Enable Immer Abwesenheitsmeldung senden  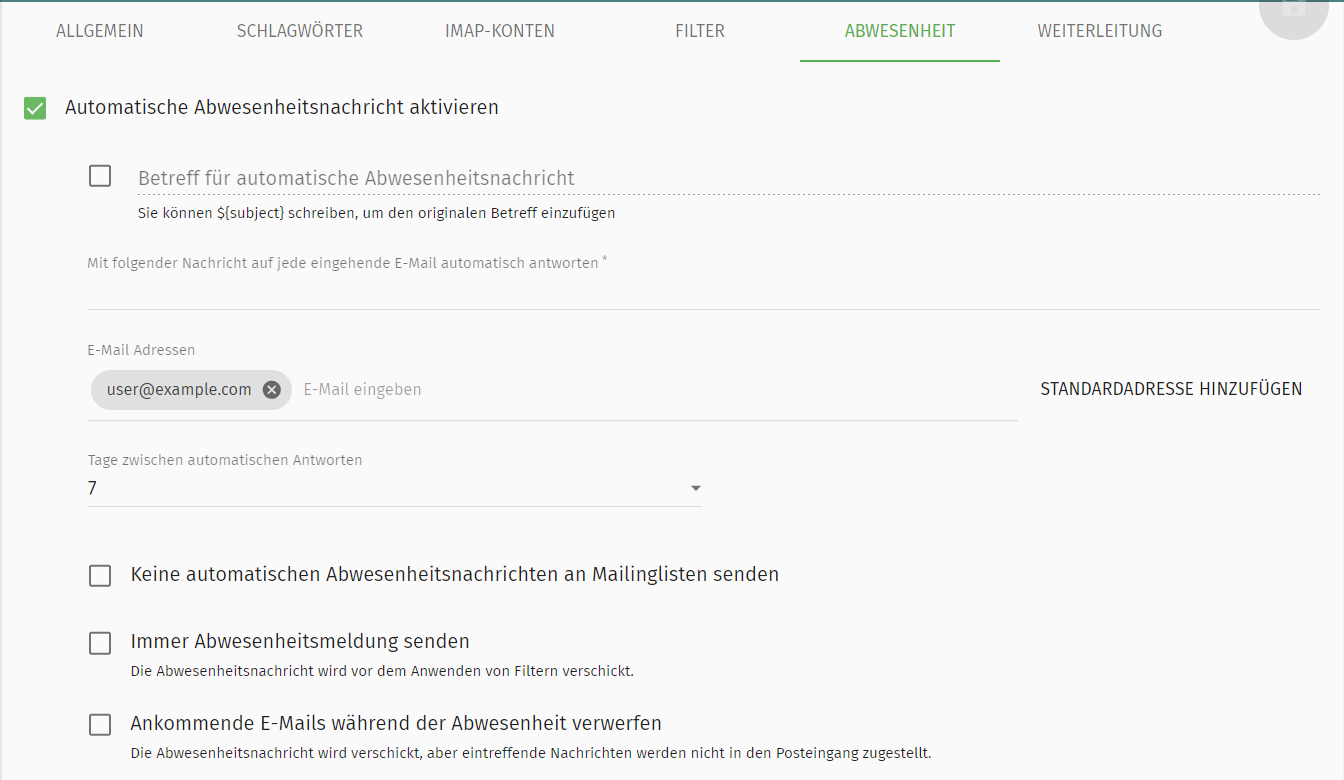100,643
